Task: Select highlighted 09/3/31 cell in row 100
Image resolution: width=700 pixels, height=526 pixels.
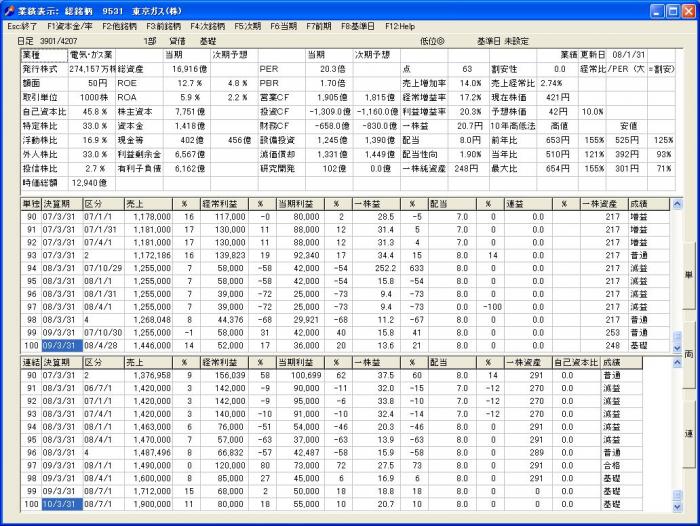Action: click(62, 346)
